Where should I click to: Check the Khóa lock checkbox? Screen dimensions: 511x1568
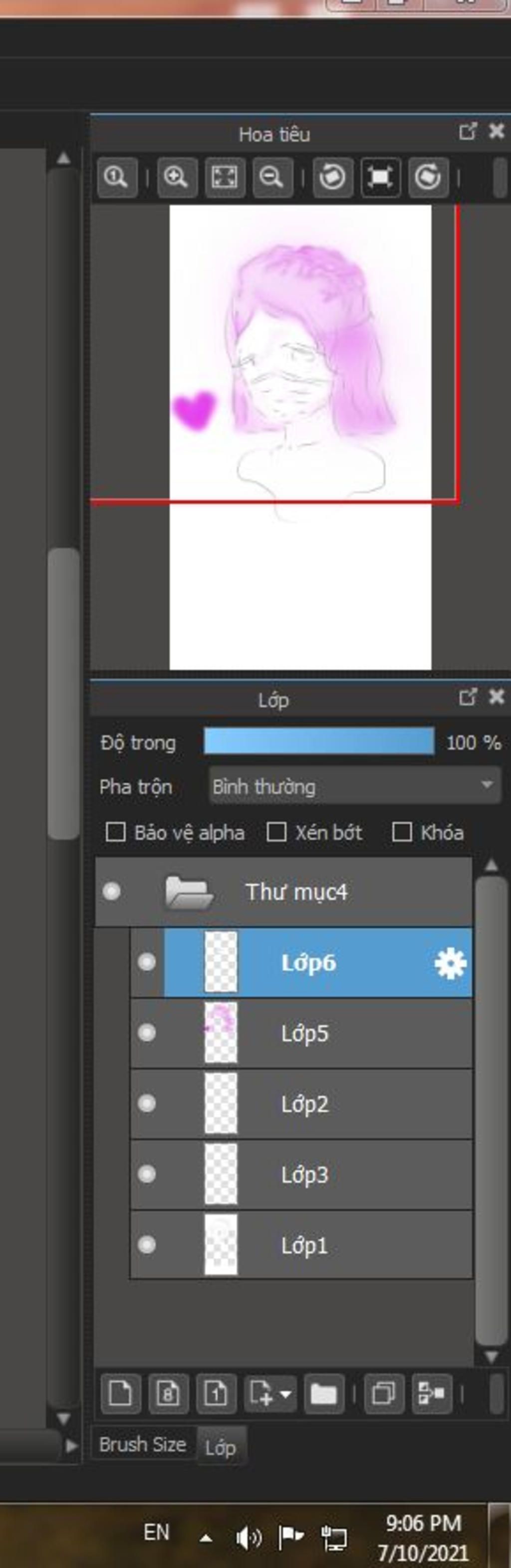tap(402, 832)
